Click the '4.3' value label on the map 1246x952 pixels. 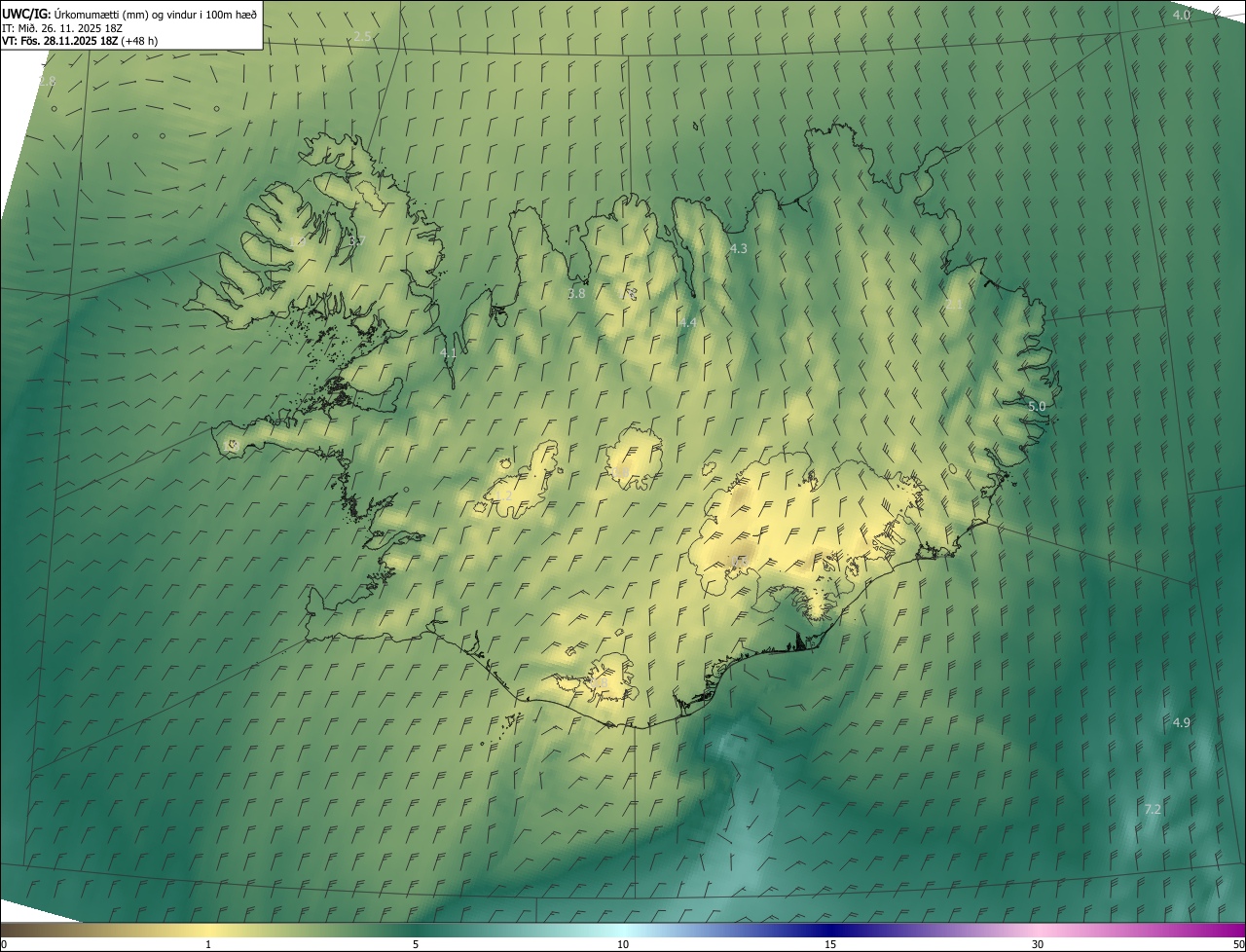[x=739, y=249]
